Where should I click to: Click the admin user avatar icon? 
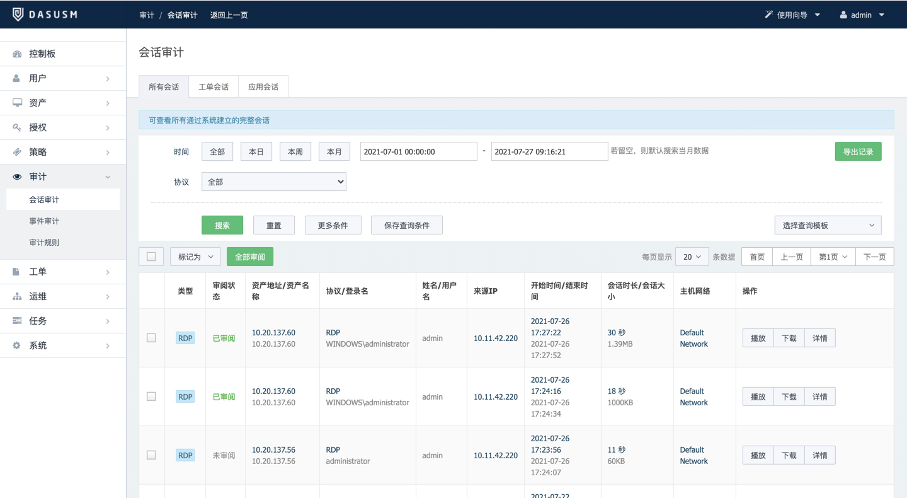(843, 15)
